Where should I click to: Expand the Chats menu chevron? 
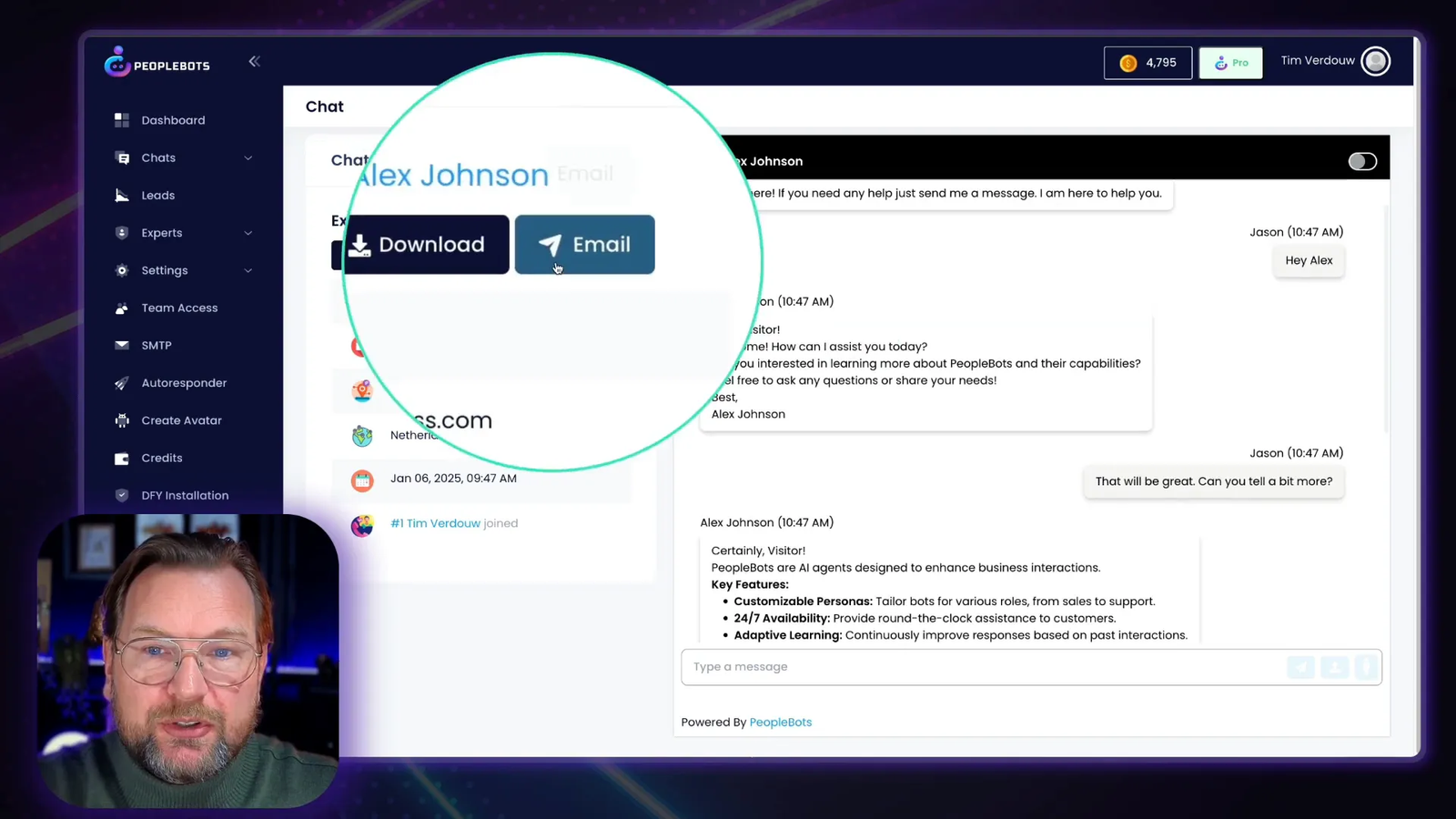(248, 158)
